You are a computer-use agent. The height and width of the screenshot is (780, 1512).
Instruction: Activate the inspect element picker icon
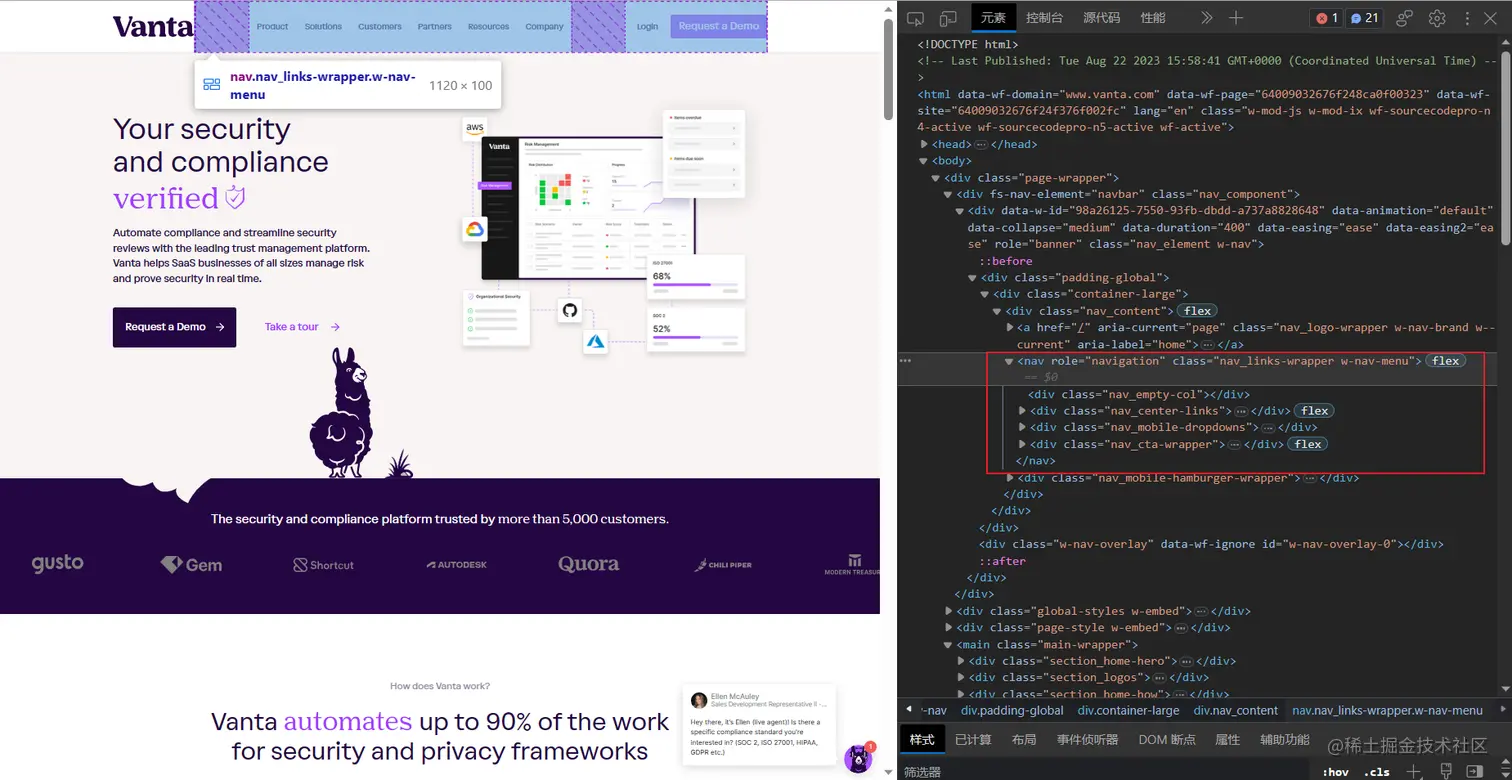pyautogui.click(x=915, y=18)
